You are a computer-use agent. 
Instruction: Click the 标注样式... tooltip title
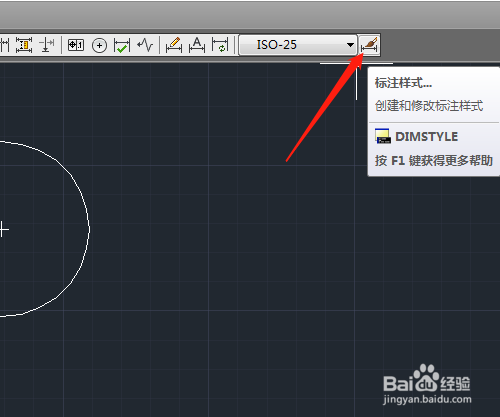pos(403,83)
